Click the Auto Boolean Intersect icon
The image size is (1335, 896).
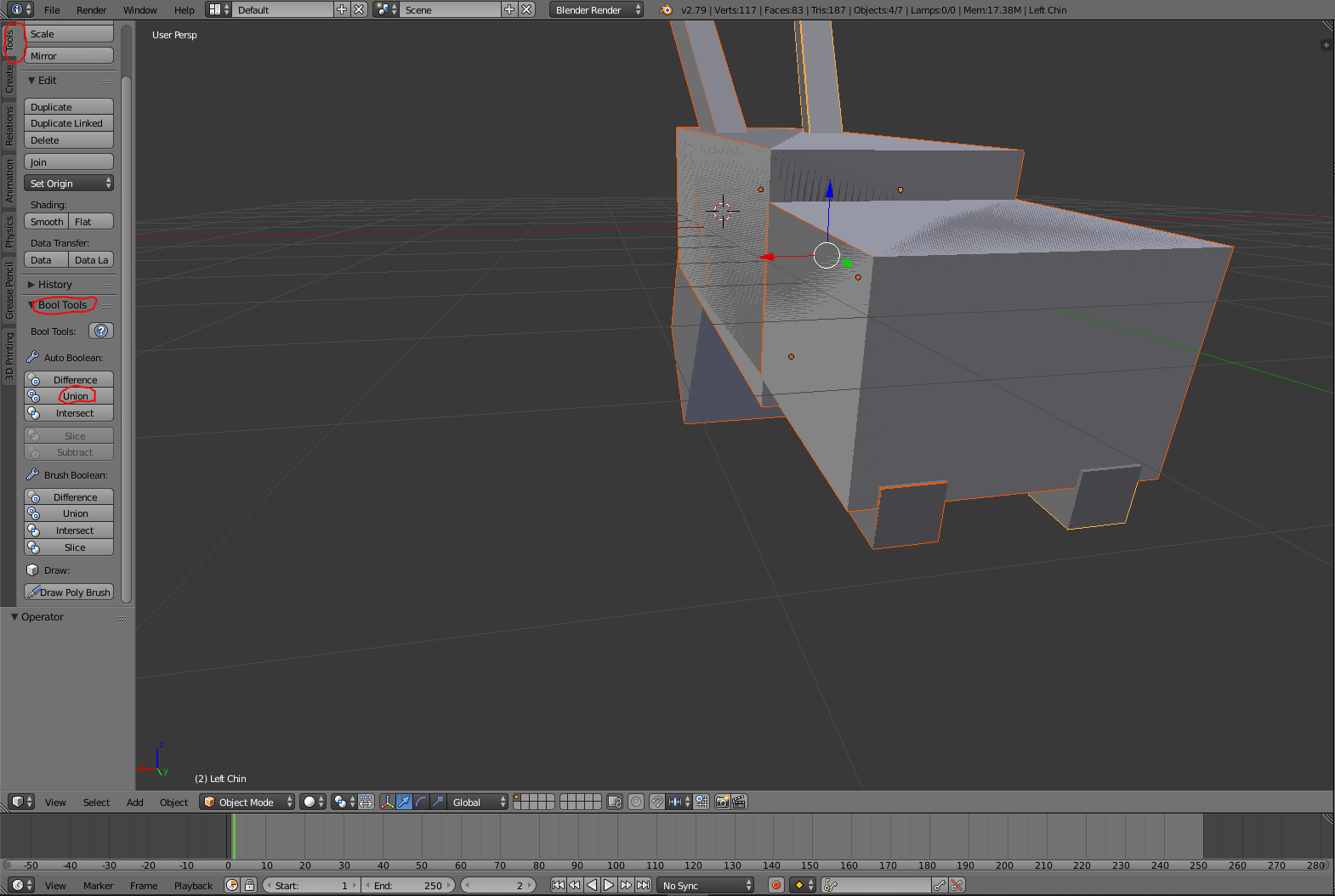[x=34, y=413]
